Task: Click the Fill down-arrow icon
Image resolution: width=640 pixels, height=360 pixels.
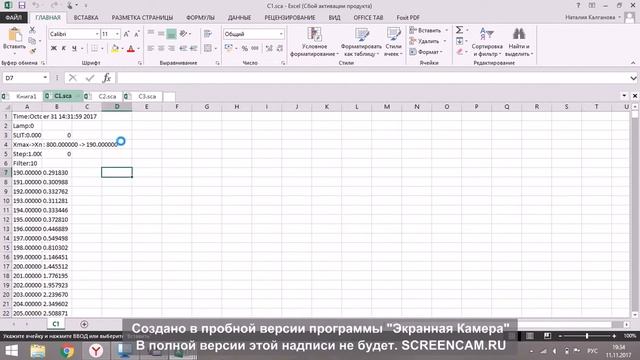Action: pos(460,41)
